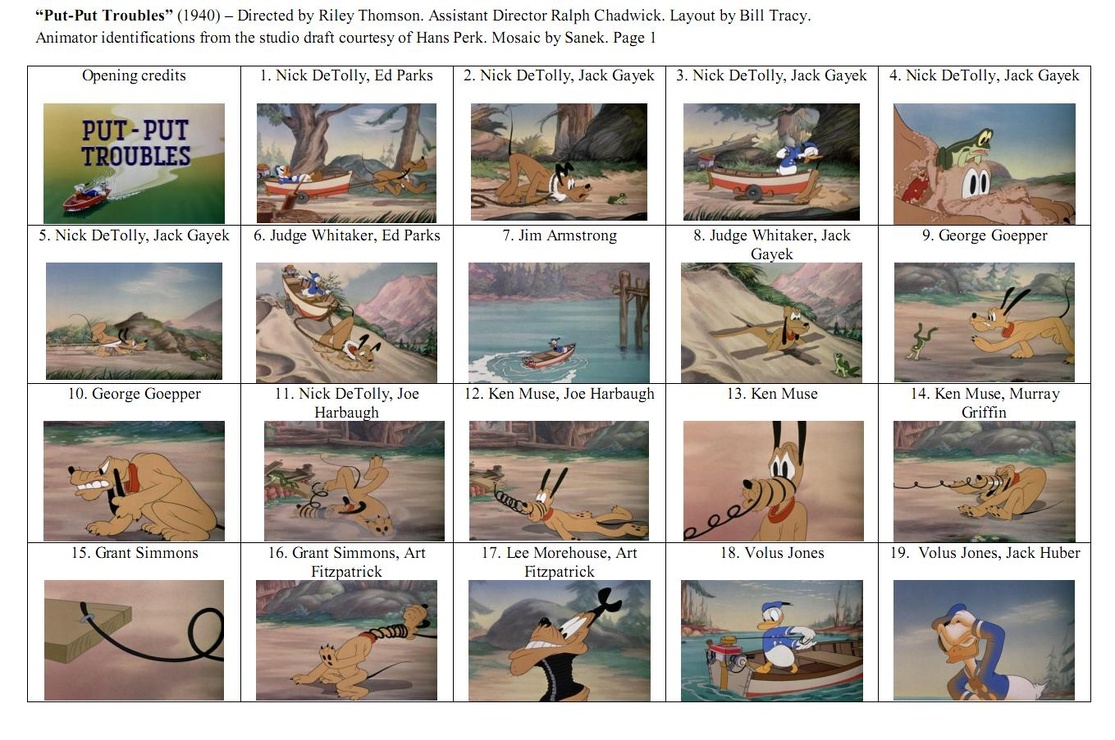Select scene 12 Pluto lying with spring
The width and height of the screenshot is (1115, 740).
tap(559, 481)
